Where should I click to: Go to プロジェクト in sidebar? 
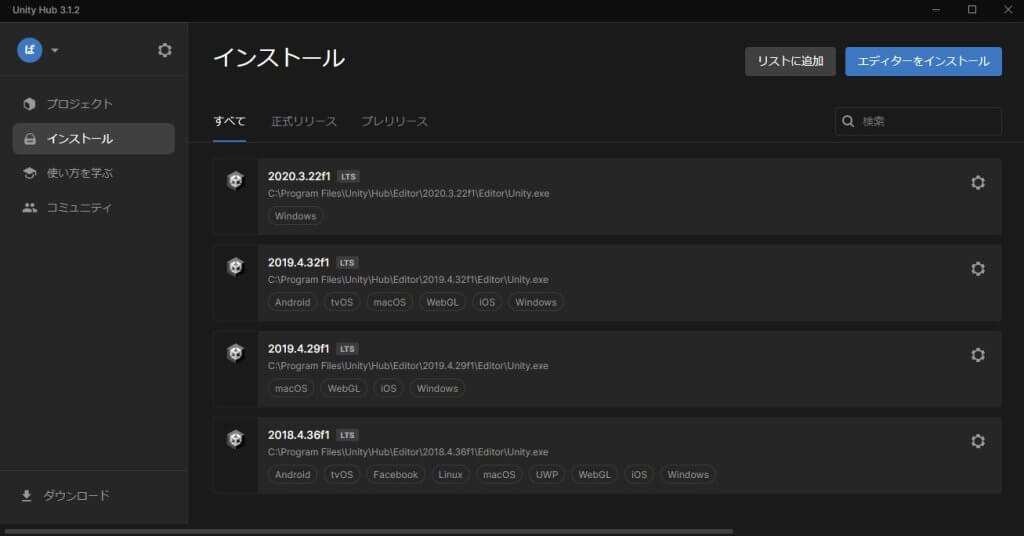pyautogui.click(x=93, y=104)
